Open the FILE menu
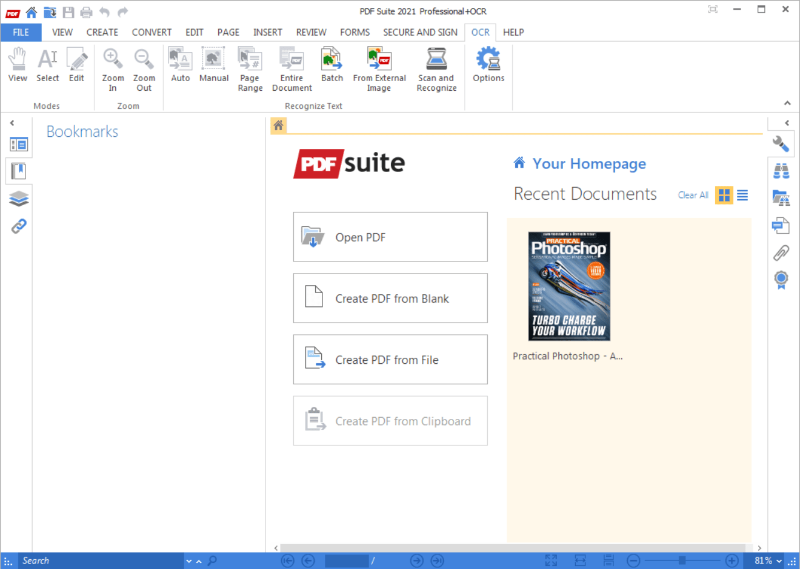The width and height of the screenshot is (800, 569). point(20,32)
